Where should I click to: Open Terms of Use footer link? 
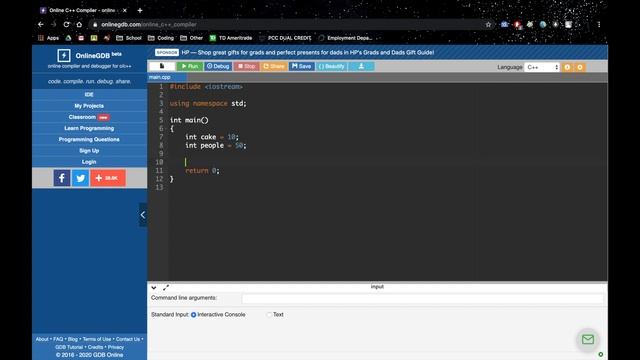pos(97,339)
